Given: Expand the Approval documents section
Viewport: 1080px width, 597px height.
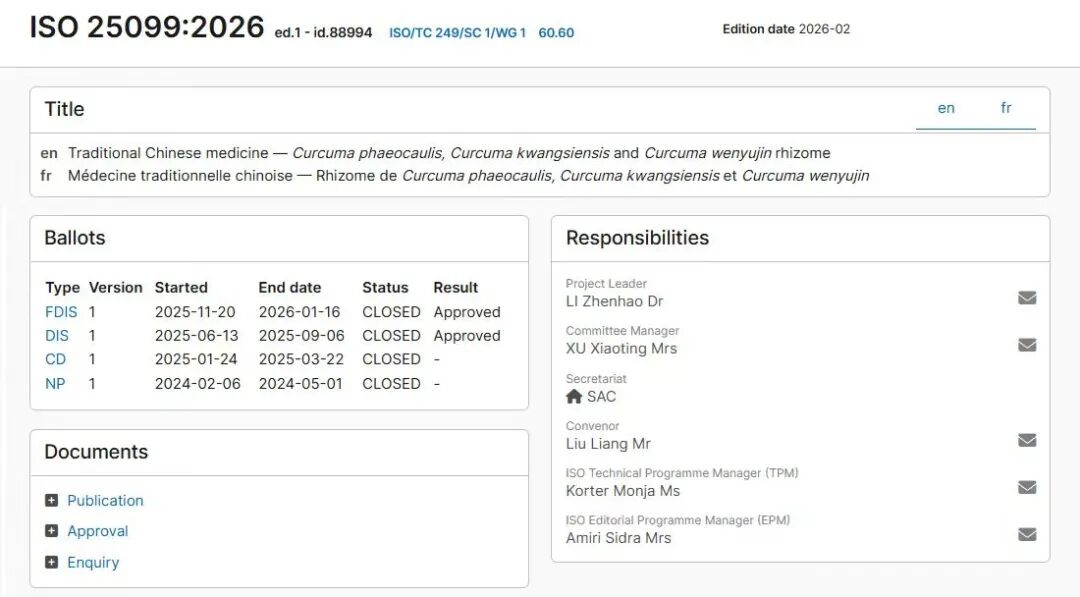Looking at the screenshot, I should click(52, 531).
